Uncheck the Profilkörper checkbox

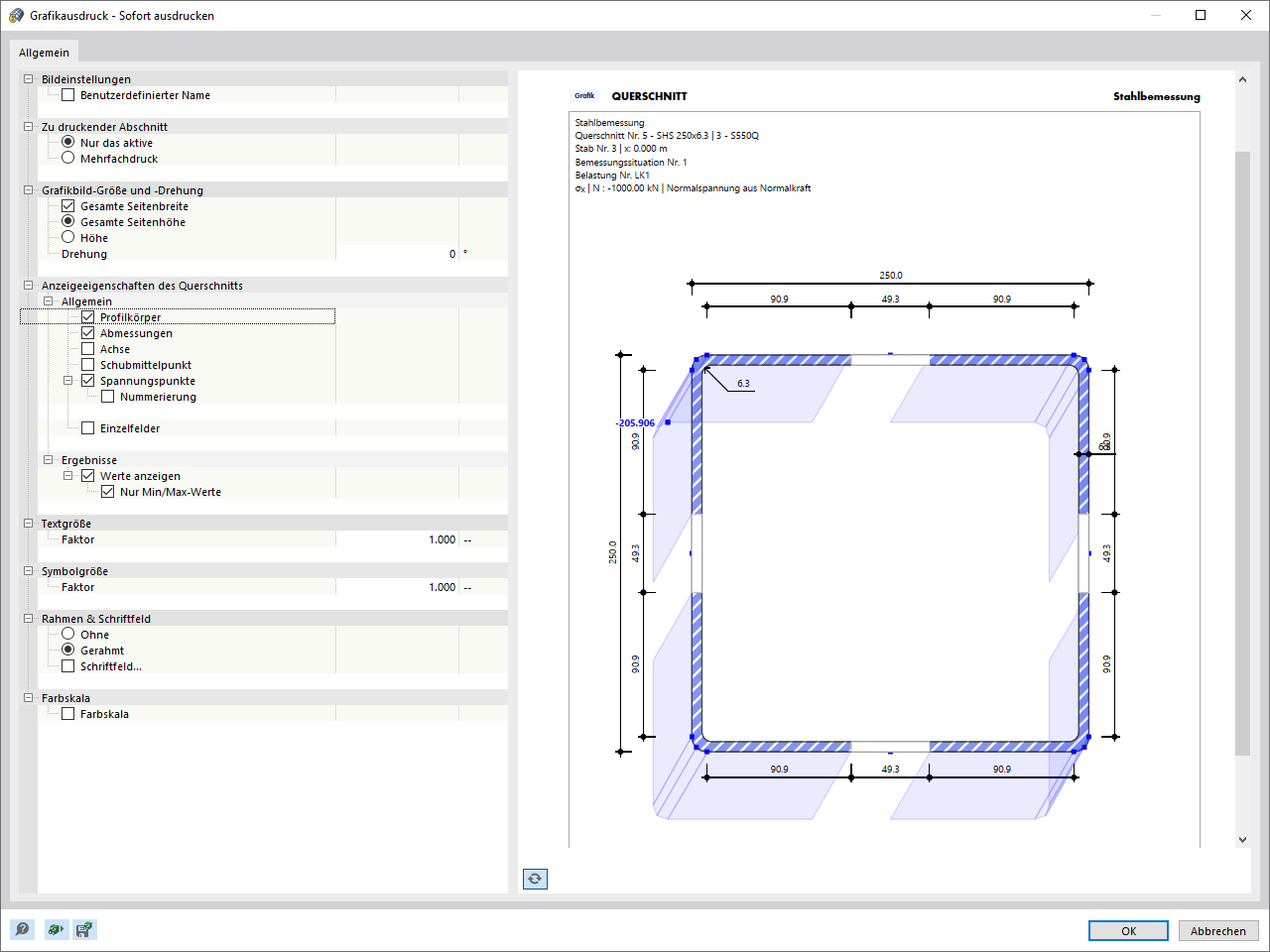pos(87,317)
